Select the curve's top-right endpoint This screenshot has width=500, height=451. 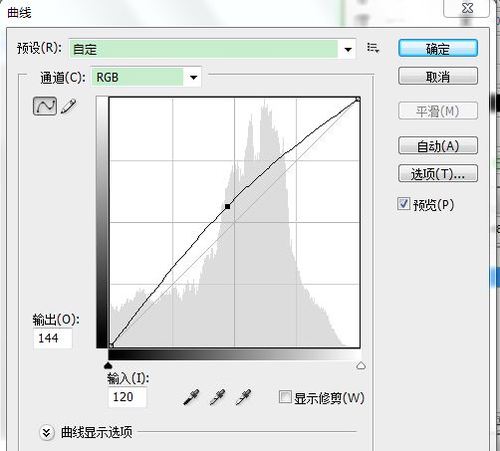click(x=357, y=99)
